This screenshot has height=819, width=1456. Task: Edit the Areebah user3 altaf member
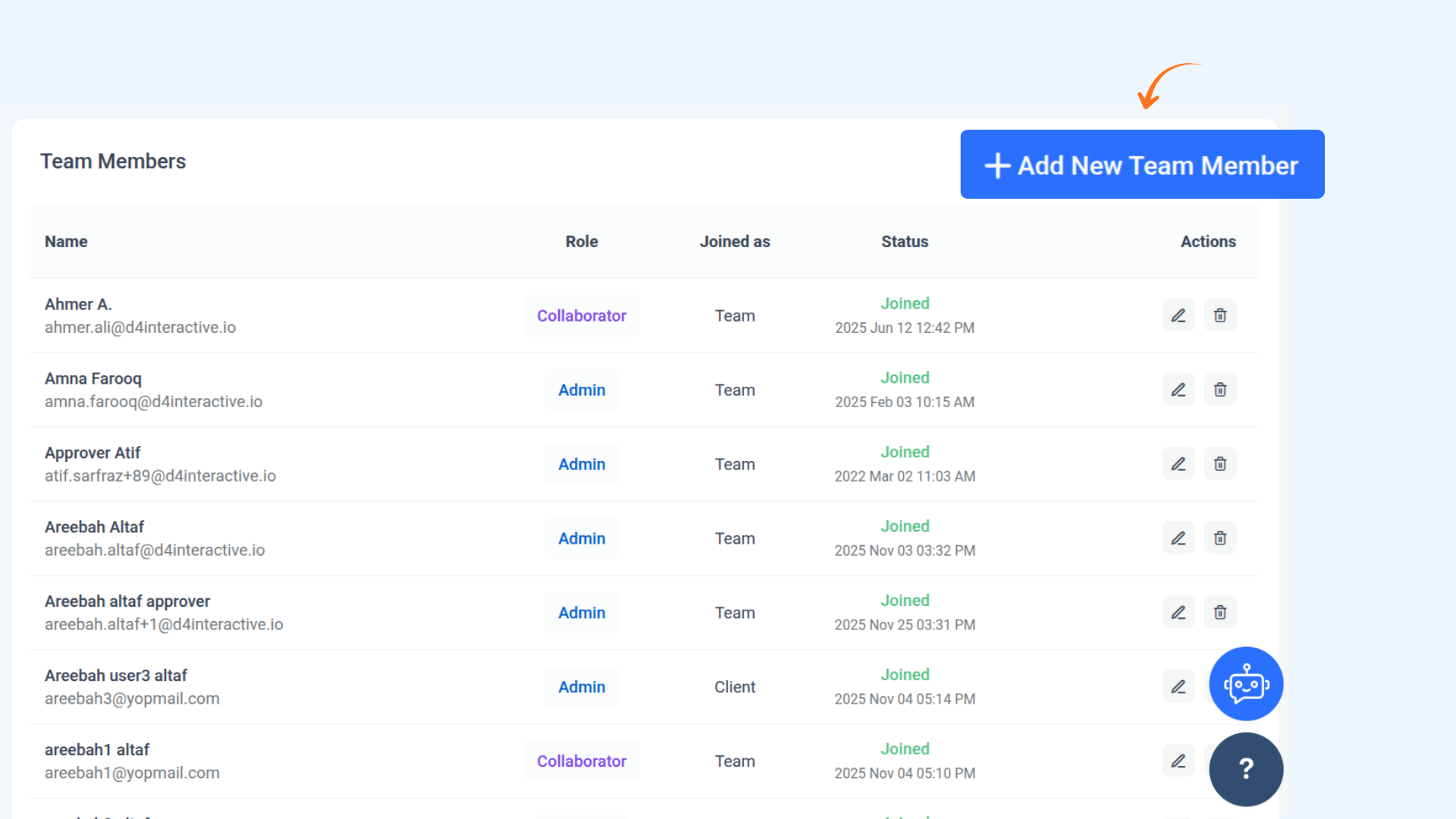tap(1178, 687)
